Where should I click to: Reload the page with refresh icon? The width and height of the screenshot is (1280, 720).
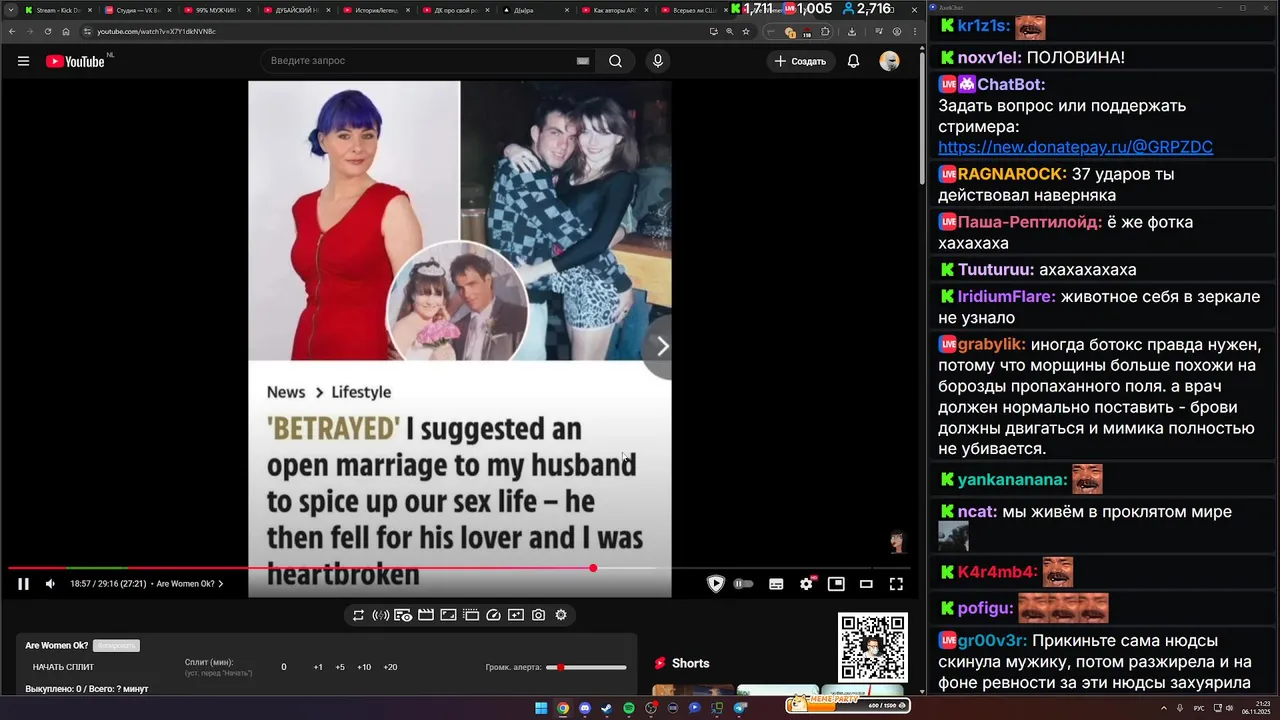pos(47,31)
